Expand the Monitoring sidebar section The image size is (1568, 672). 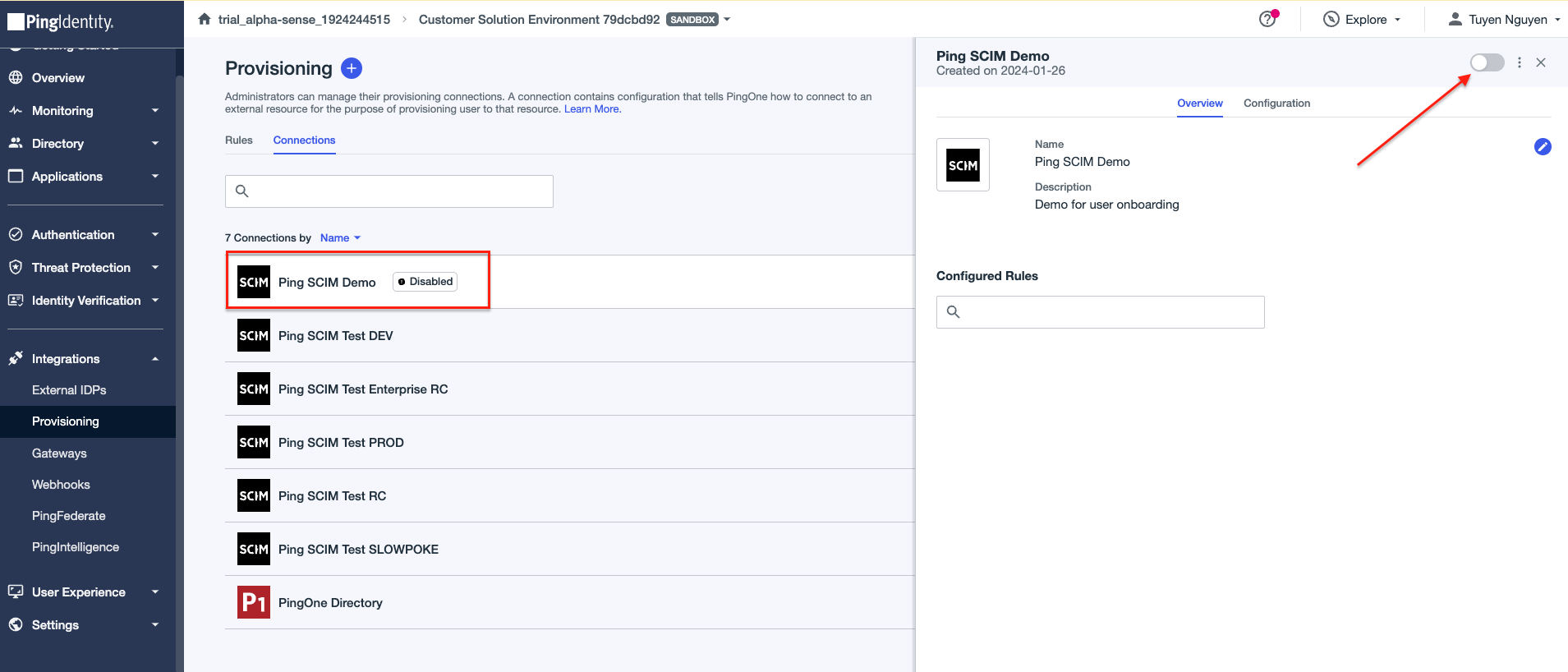point(155,110)
